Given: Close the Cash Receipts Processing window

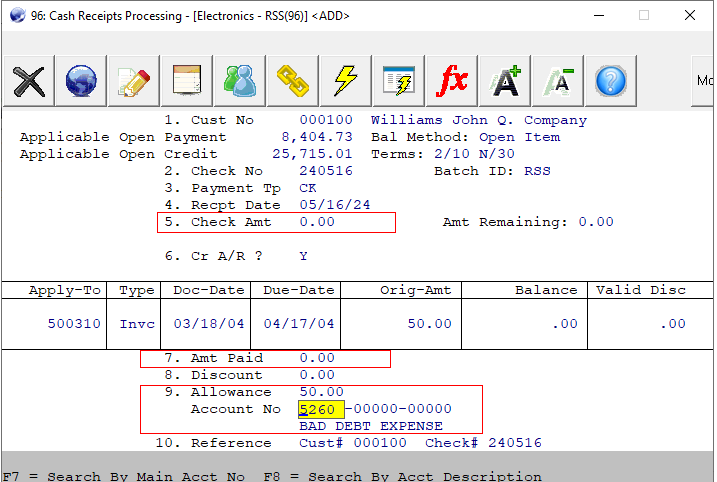Looking at the screenshot, I should pos(690,16).
